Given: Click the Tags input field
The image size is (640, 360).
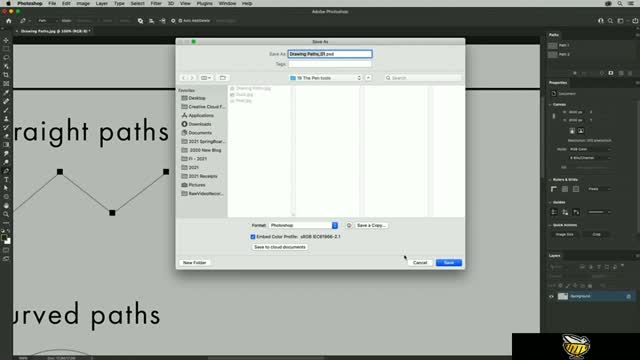Looking at the screenshot, I should point(330,64).
